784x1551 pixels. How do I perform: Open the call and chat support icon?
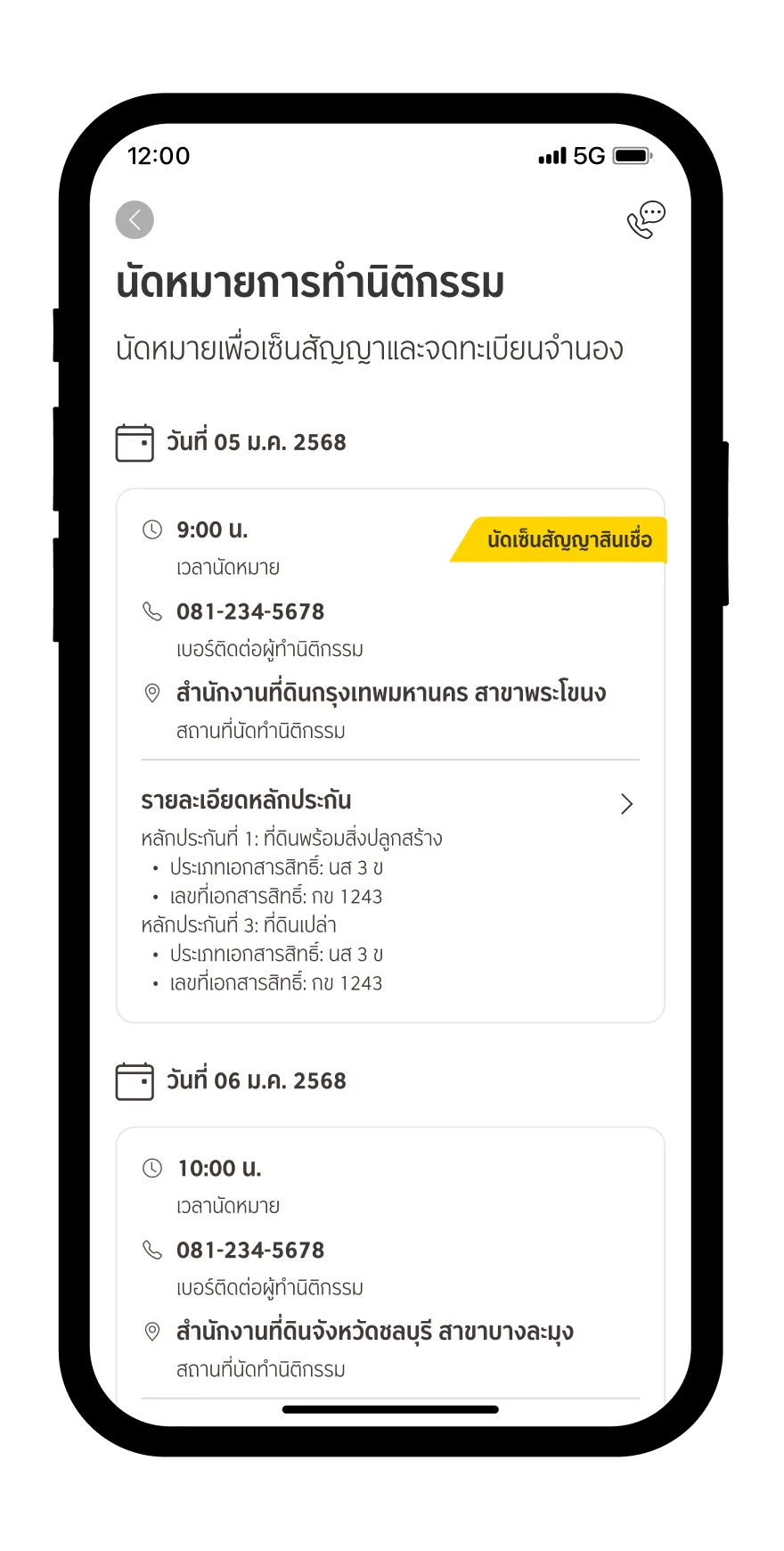point(646,220)
